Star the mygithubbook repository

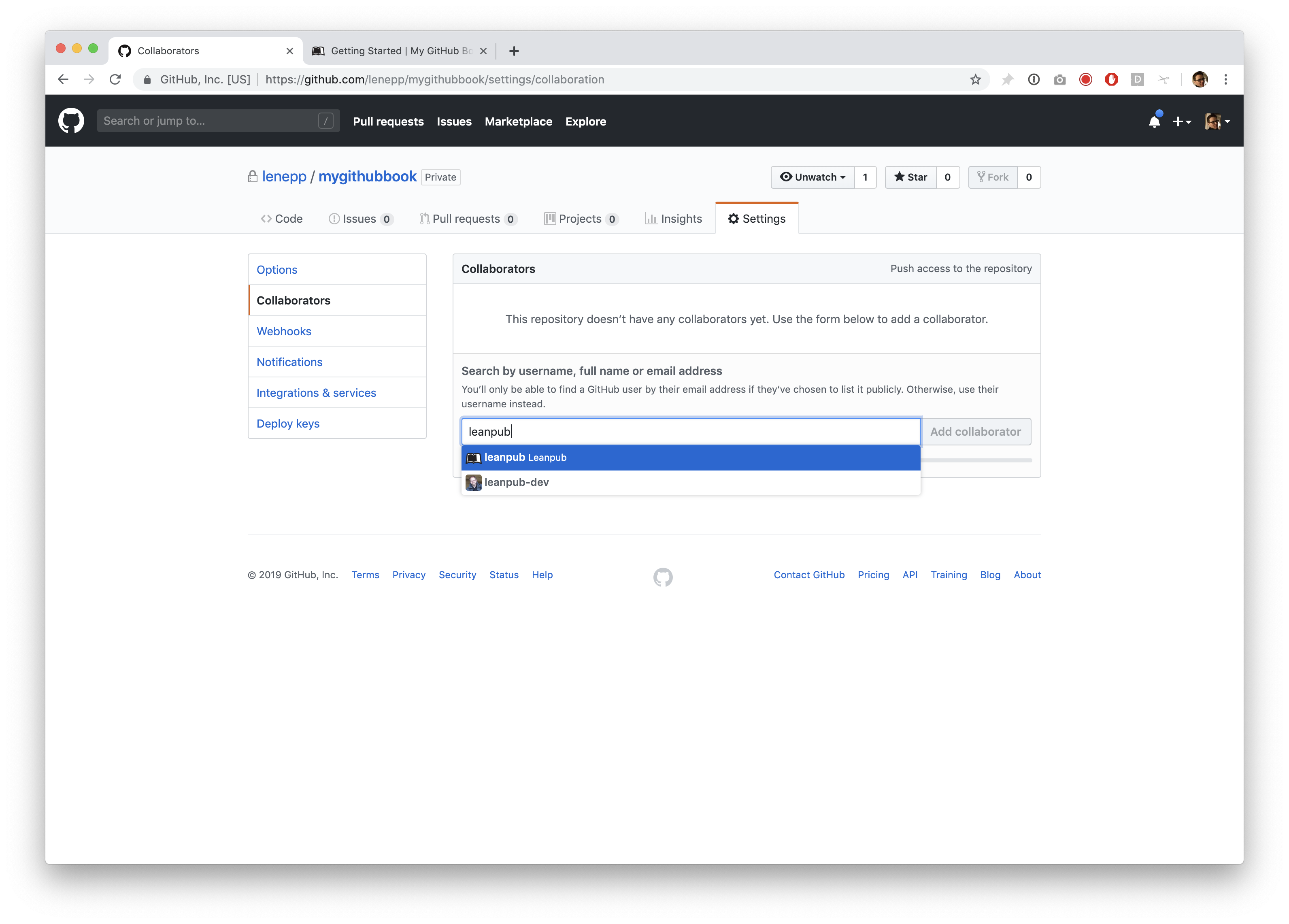pyautogui.click(x=910, y=177)
